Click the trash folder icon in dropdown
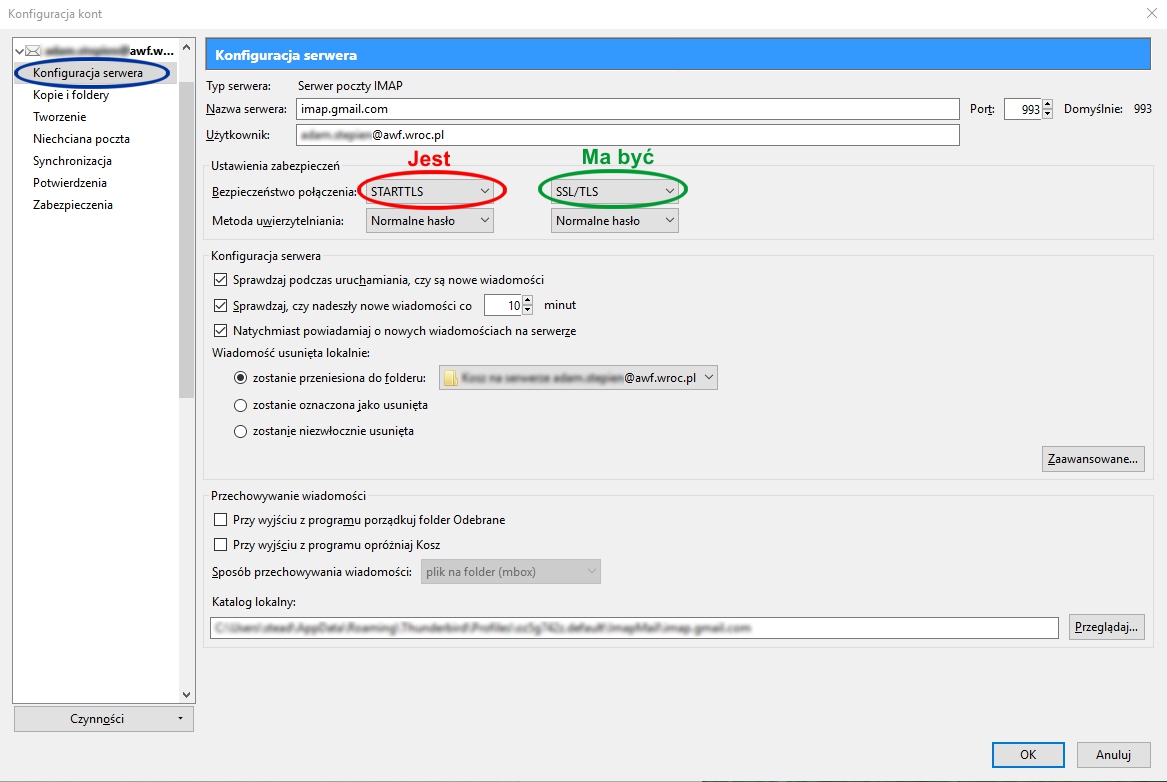The image size is (1167, 782). [x=451, y=378]
